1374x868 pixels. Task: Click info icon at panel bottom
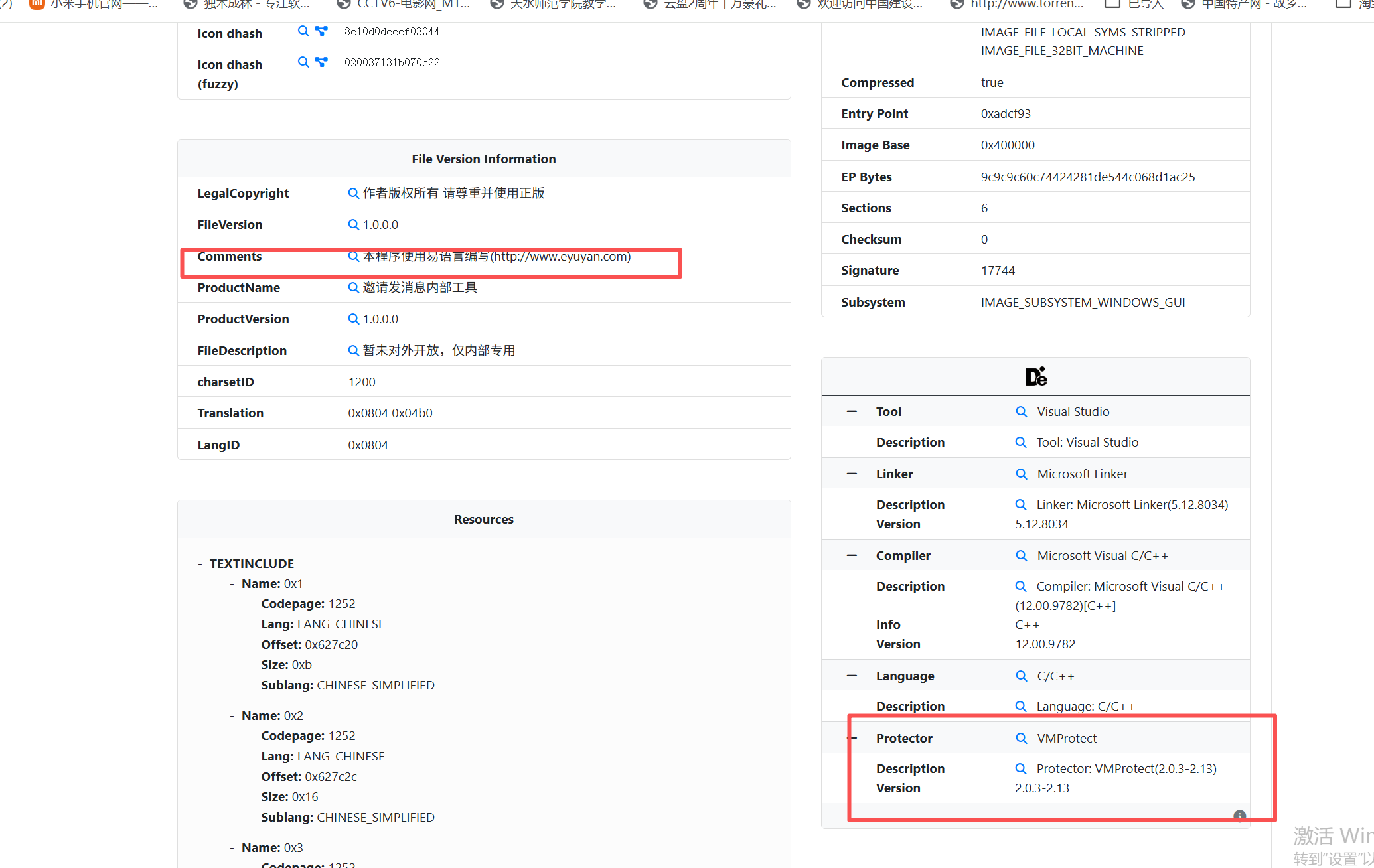pos(1239,816)
